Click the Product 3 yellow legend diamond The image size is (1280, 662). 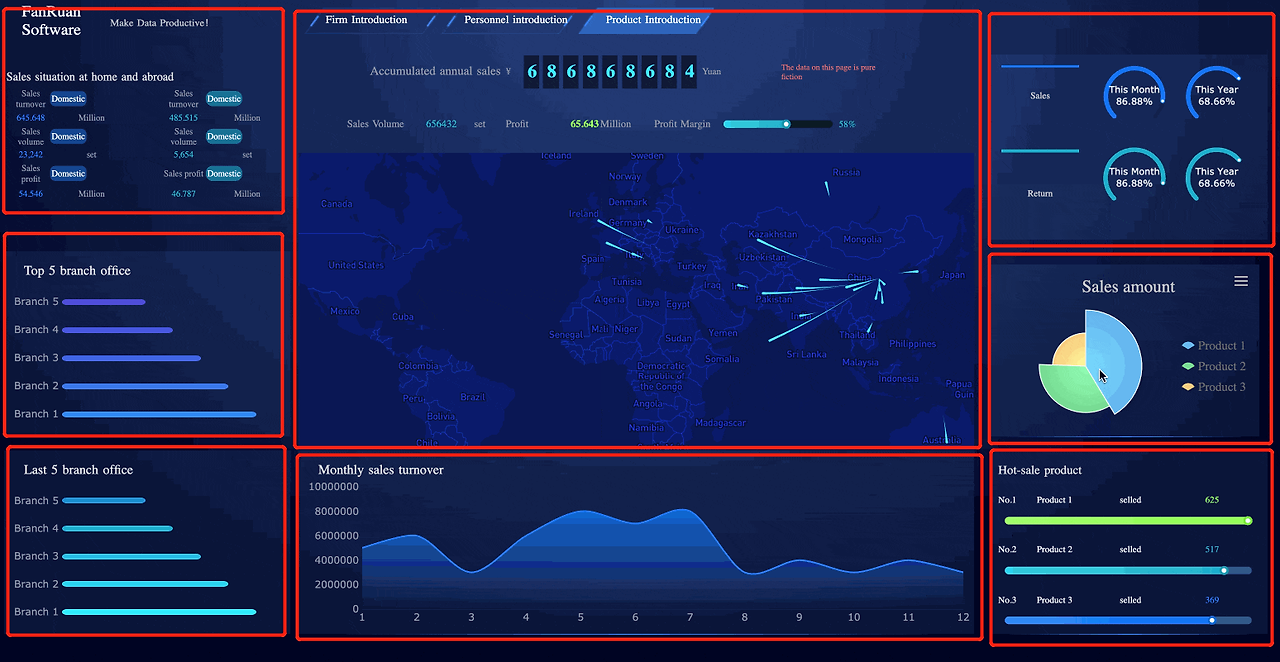click(x=1186, y=386)
